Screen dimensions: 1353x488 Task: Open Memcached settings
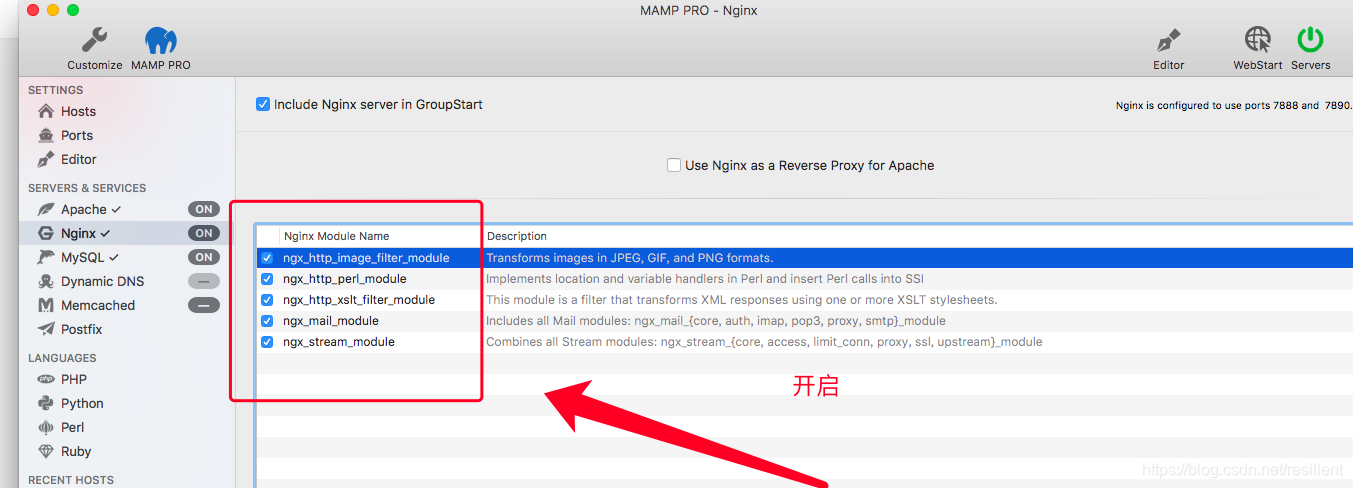point(98,305)
